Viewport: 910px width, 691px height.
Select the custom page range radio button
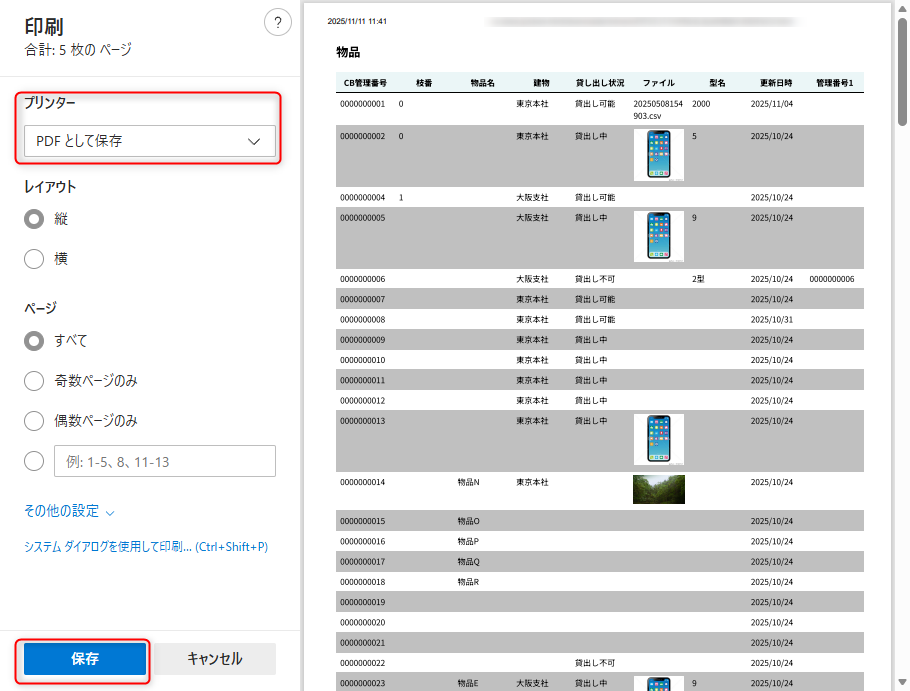(x=34, y=461)
